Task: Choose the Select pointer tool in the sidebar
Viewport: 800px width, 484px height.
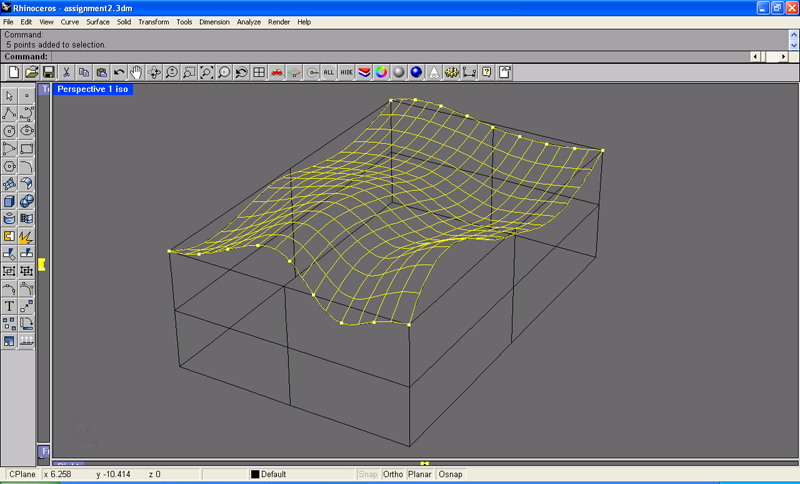Action: (x=9, y=96)
